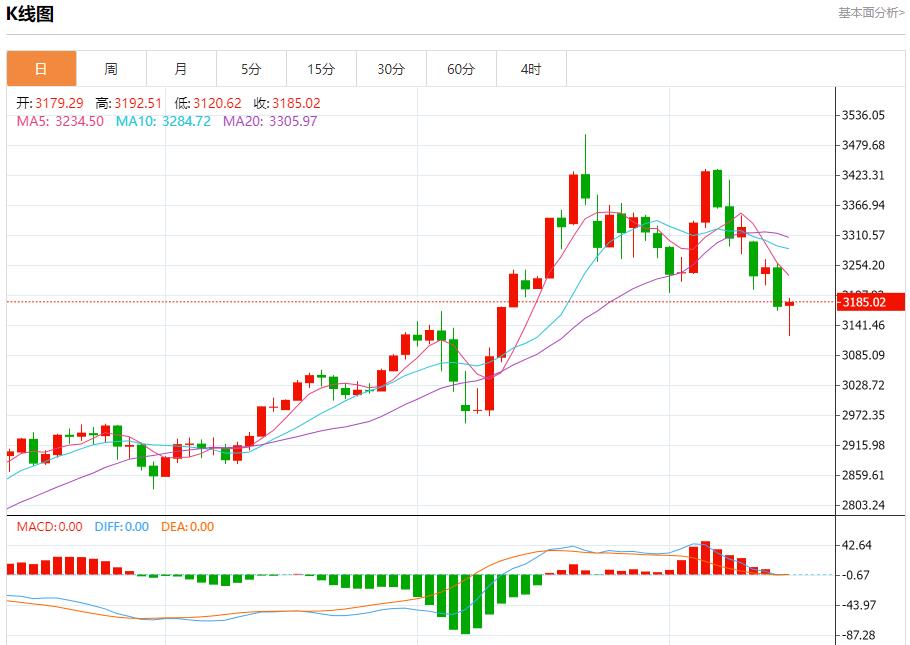The image size is (910, 645).
Task: Select the DEA value label
Action: coord(187,527)
